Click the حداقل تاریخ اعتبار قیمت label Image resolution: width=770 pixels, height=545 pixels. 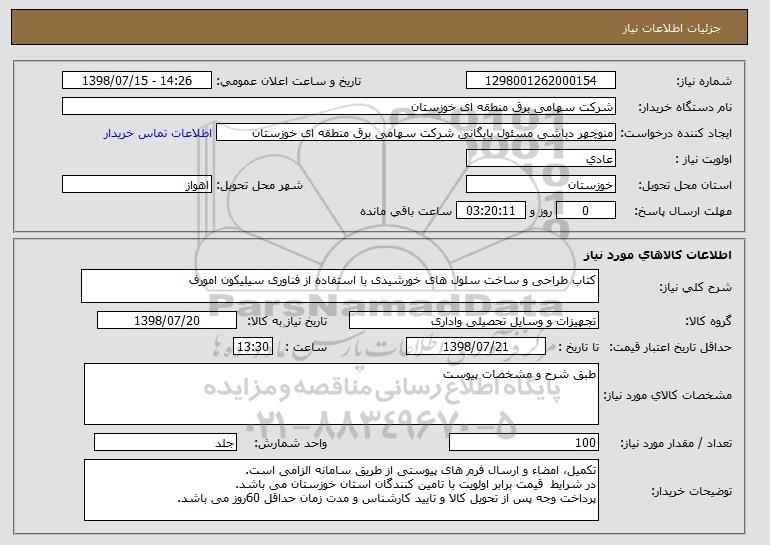click(x=671, y=348)
